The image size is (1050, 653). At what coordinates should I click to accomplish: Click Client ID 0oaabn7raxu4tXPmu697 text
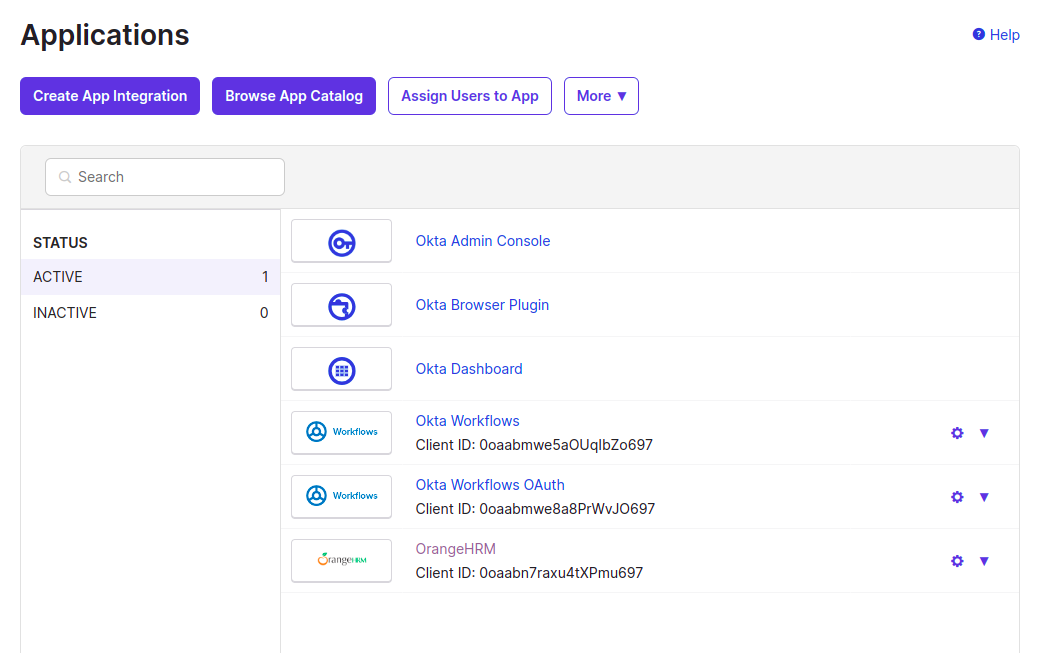click(529, 573)
